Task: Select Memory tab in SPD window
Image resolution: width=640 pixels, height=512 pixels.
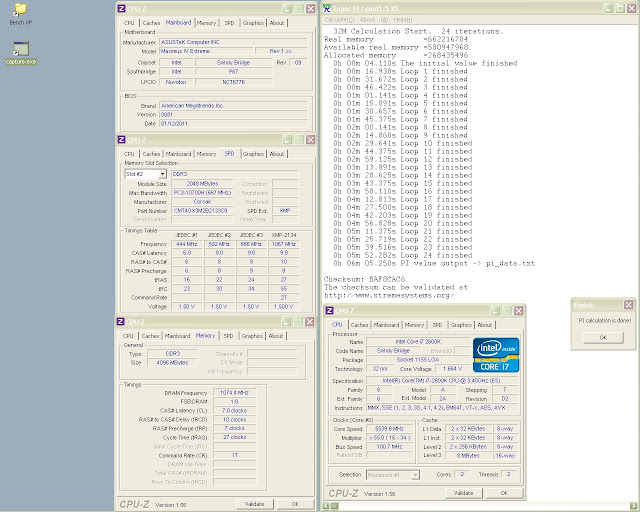Action: coord(206,154)
